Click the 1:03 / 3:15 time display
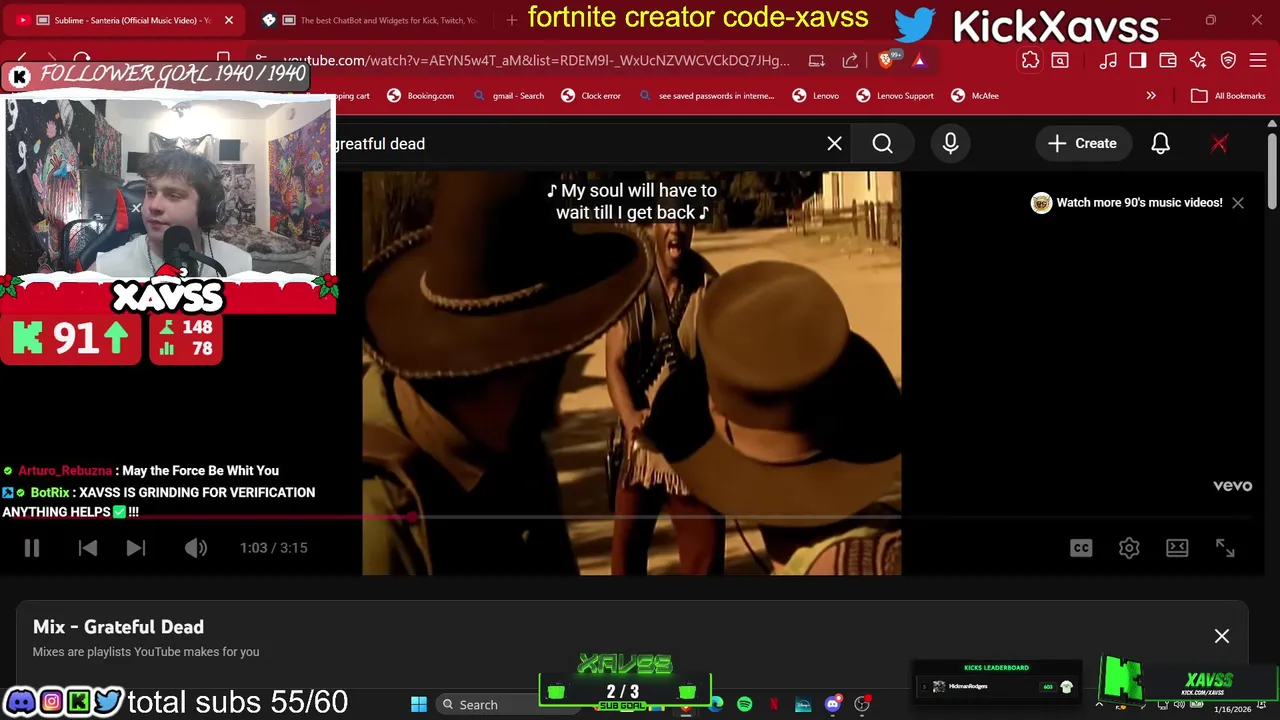 pos(273,548)
